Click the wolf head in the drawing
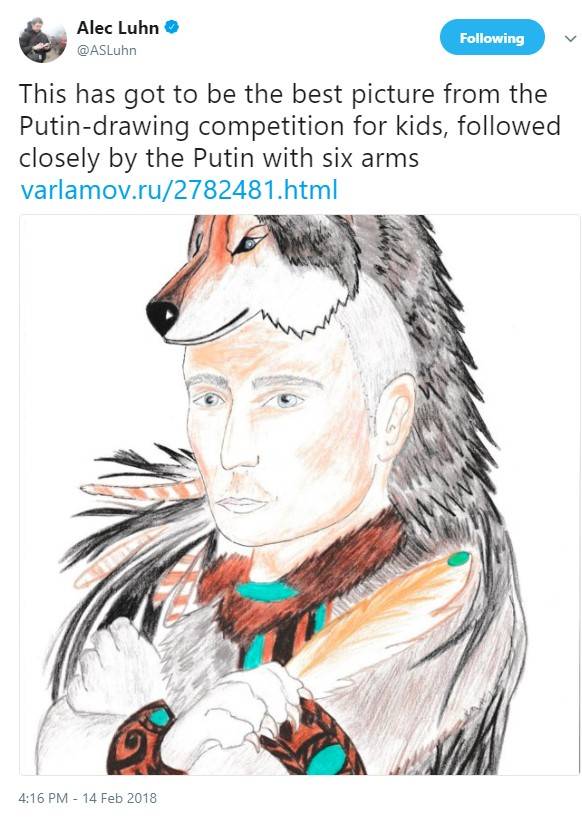This screenshot has width=582, height=818. [250, 276]
